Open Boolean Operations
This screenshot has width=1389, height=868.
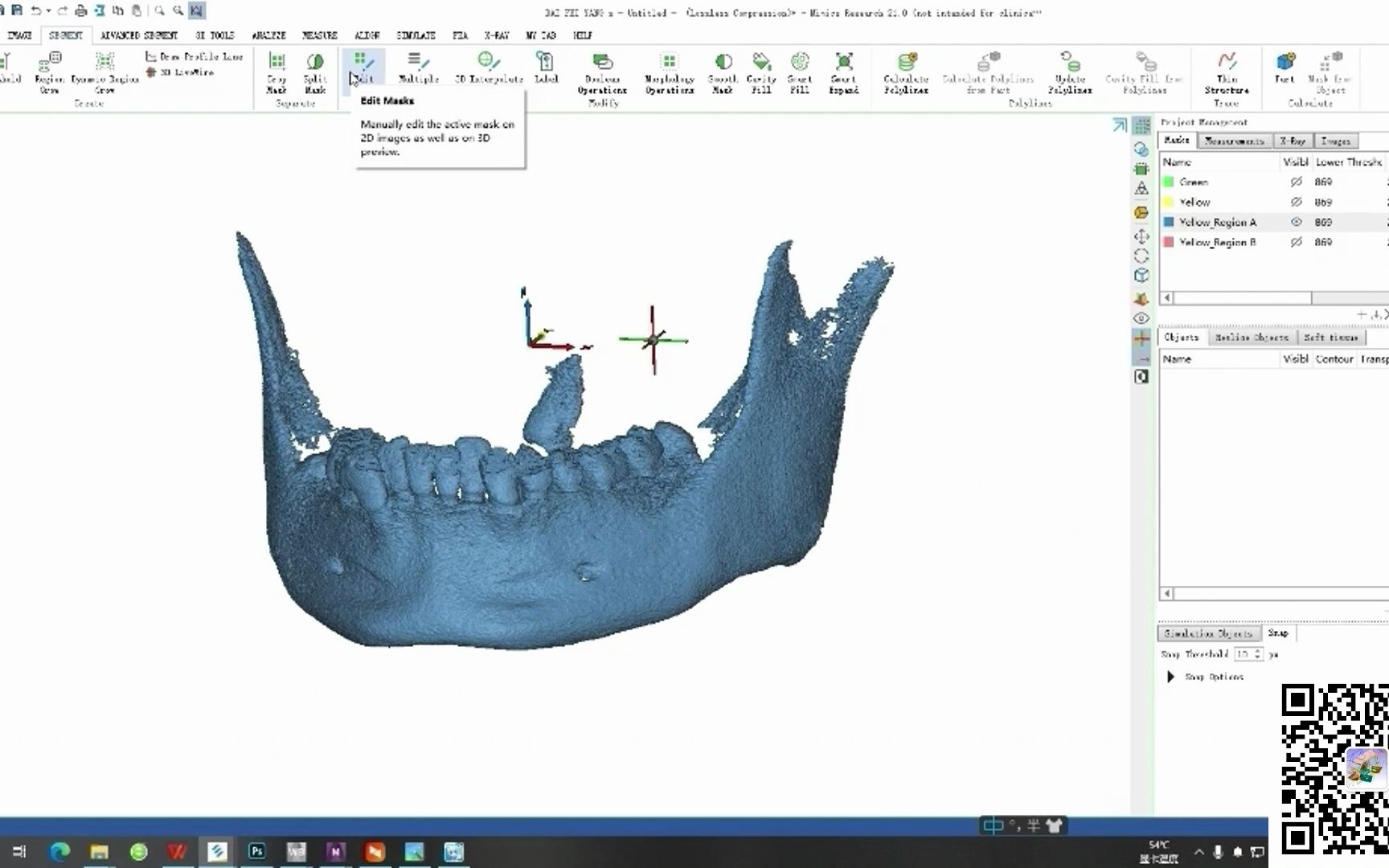(x=602, y=72)
